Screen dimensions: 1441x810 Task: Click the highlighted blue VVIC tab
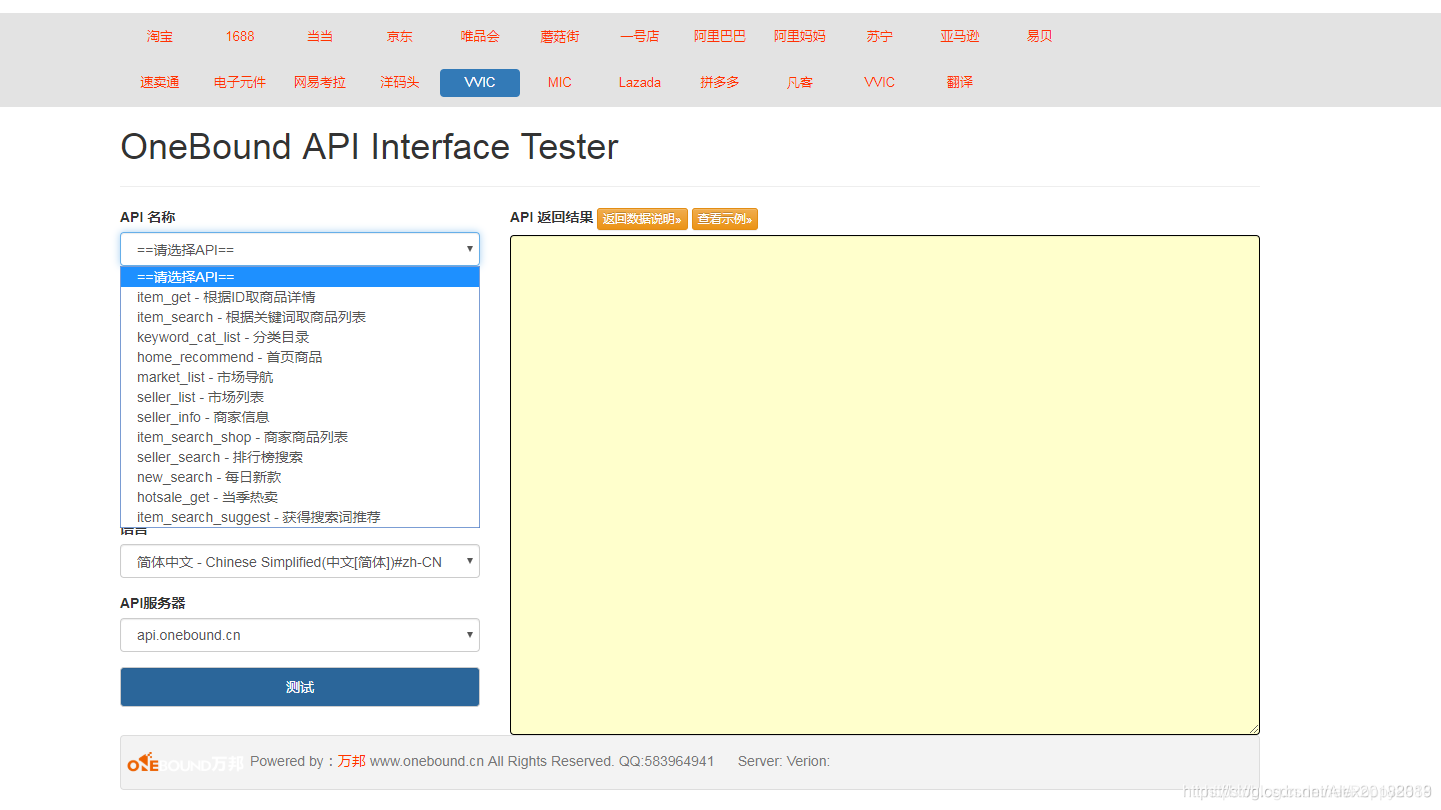pos(480,83)
